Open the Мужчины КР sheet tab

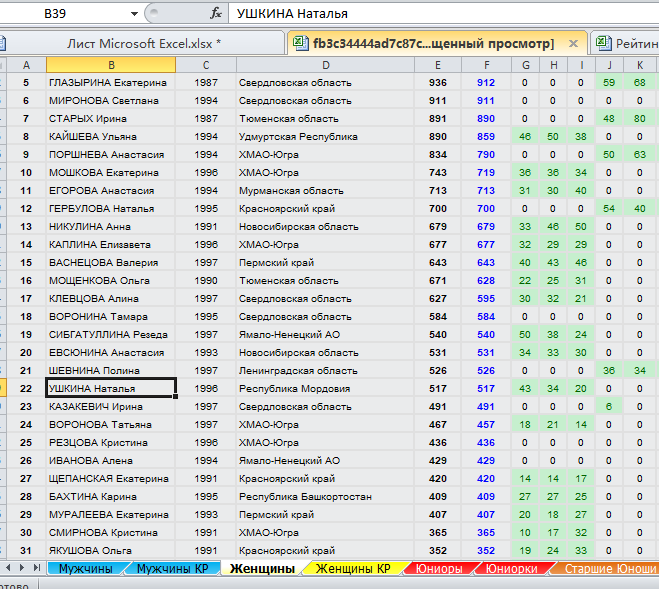coord(172,568)
